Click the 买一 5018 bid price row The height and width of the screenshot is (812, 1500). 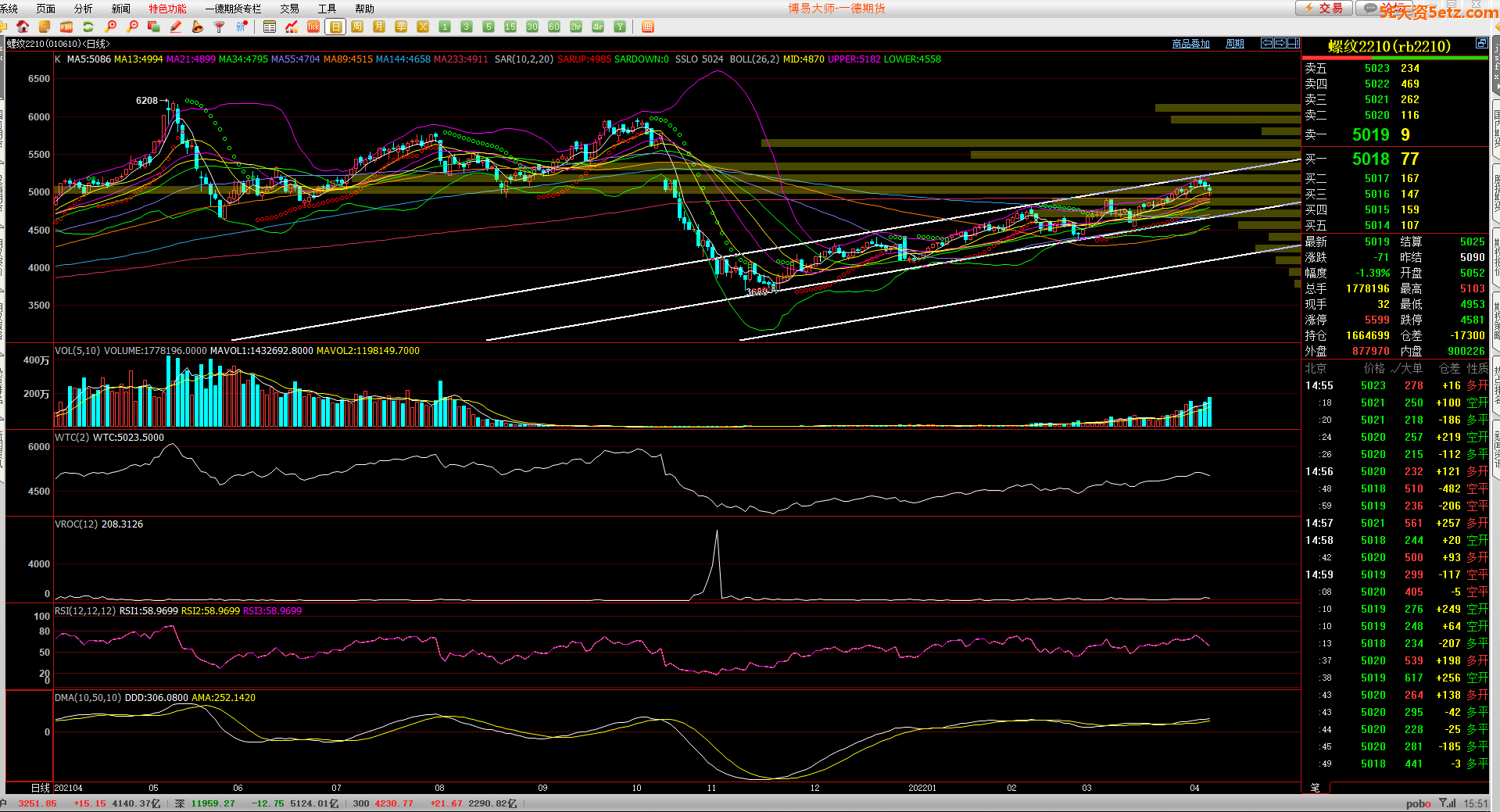[x=1394, y=159]
